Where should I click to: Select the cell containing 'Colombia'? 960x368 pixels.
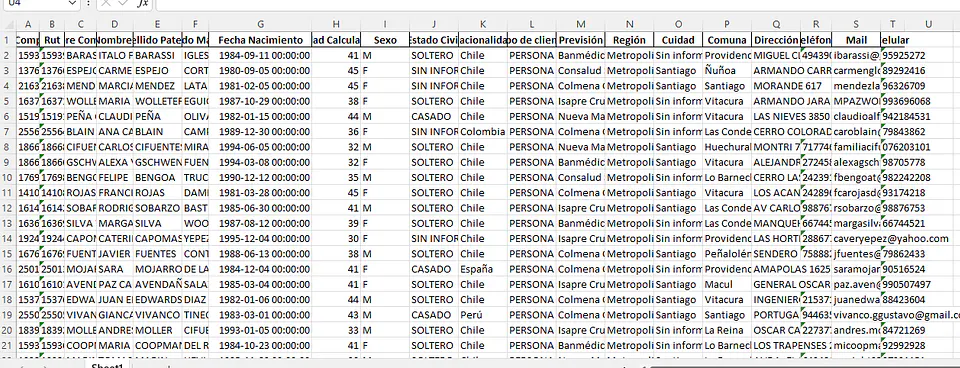click(483, 132)
